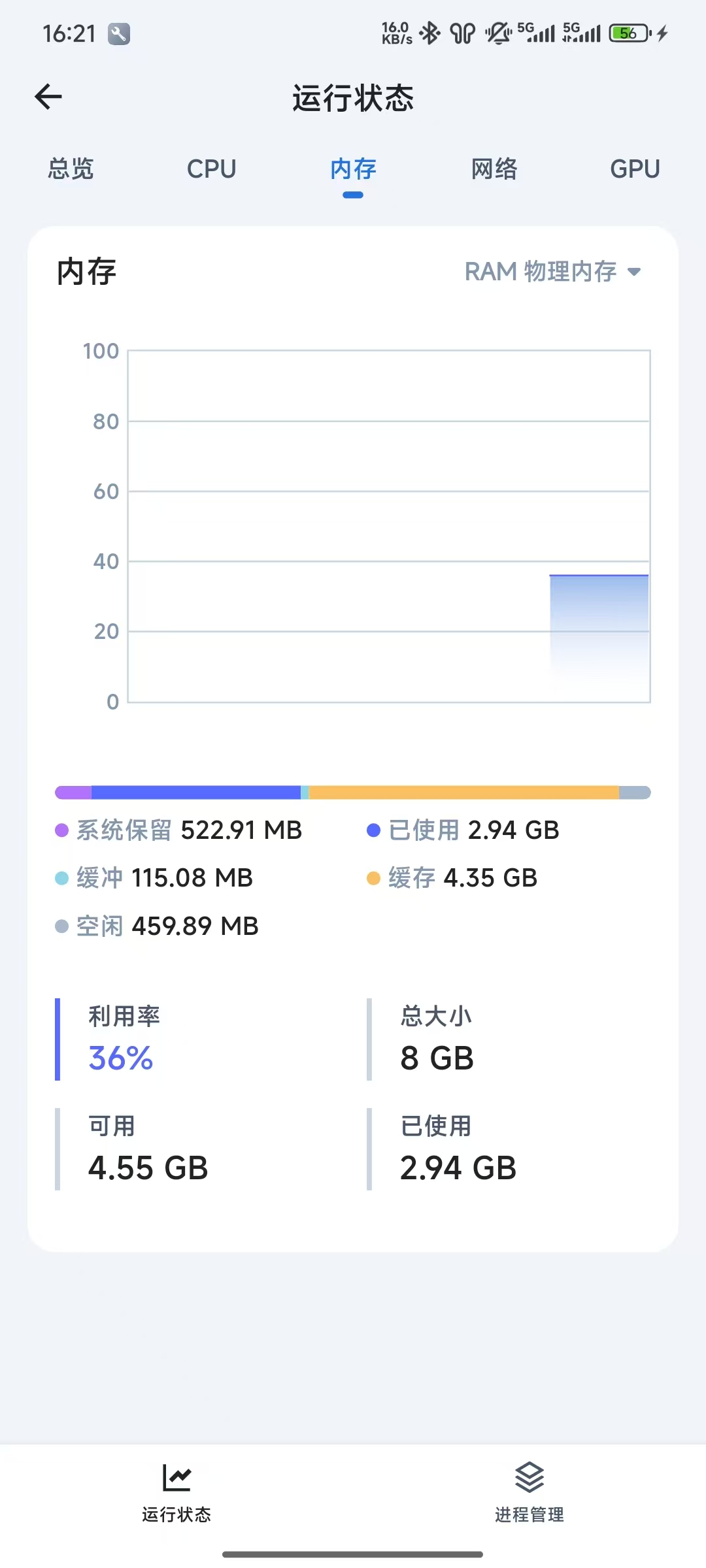Viewport: 706px width, 1568px height.
Task: Open the 进程管理 layers icon
Action: (529, 1477)
